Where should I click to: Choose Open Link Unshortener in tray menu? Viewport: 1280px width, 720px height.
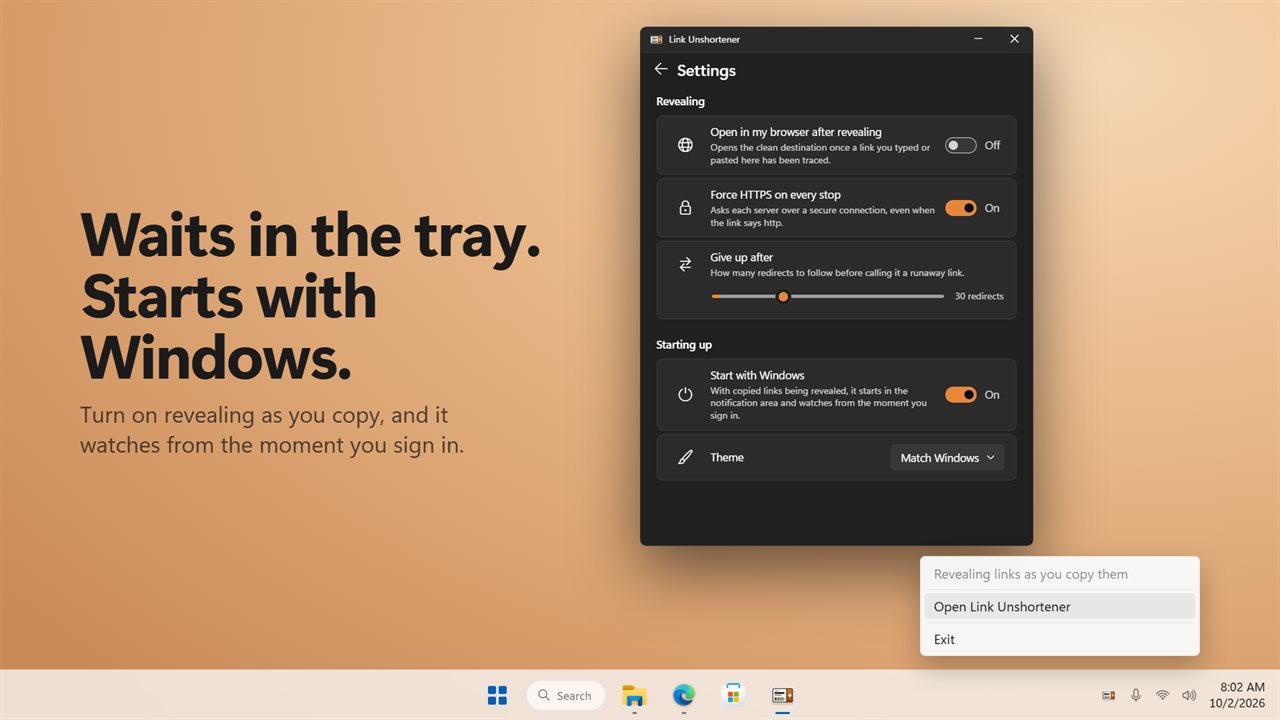click(1059, 606)
